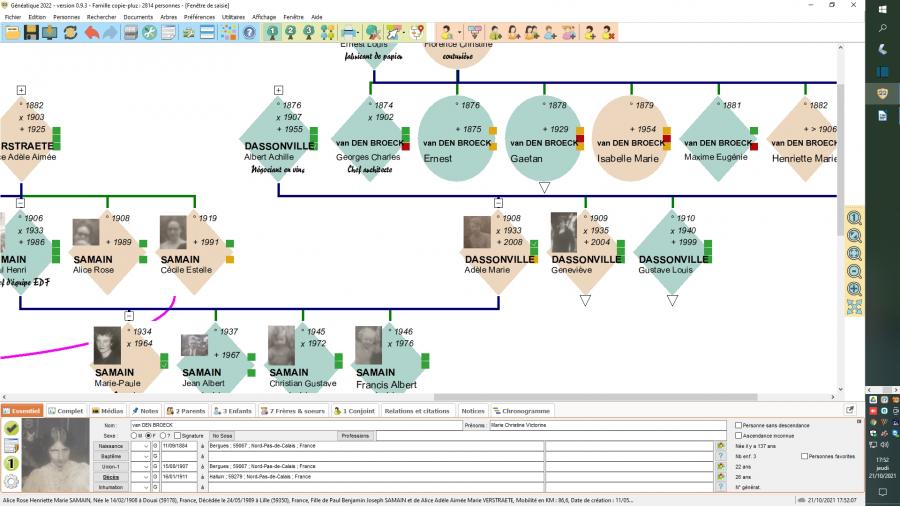Switch to the Complet tab
Image resolution: width=900 pixels, height=506 pixels.
pos(66,411)
